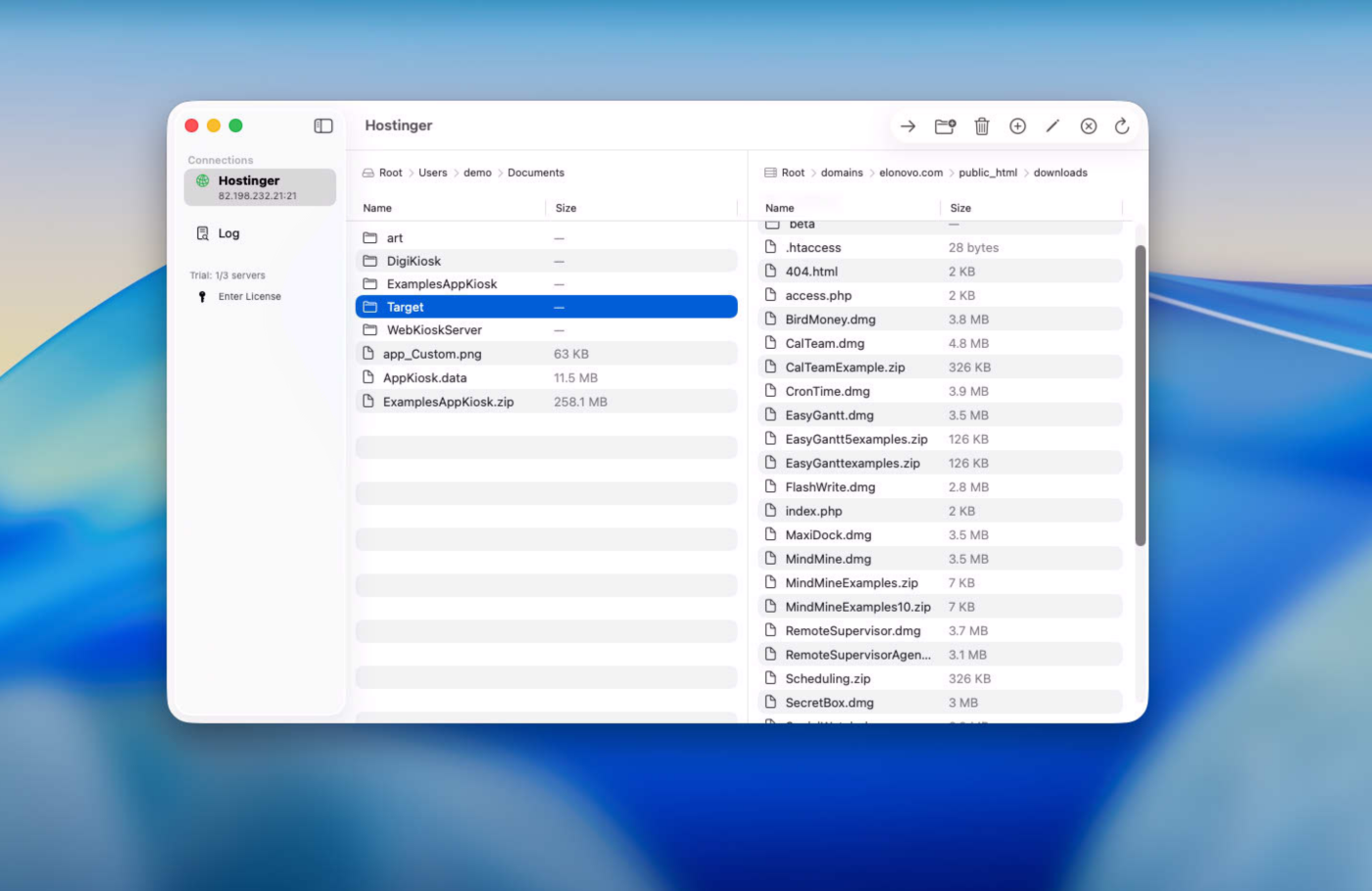Click the pencil edit icon
This screenshot has height=891, width=1372.
click(1053, 126)
